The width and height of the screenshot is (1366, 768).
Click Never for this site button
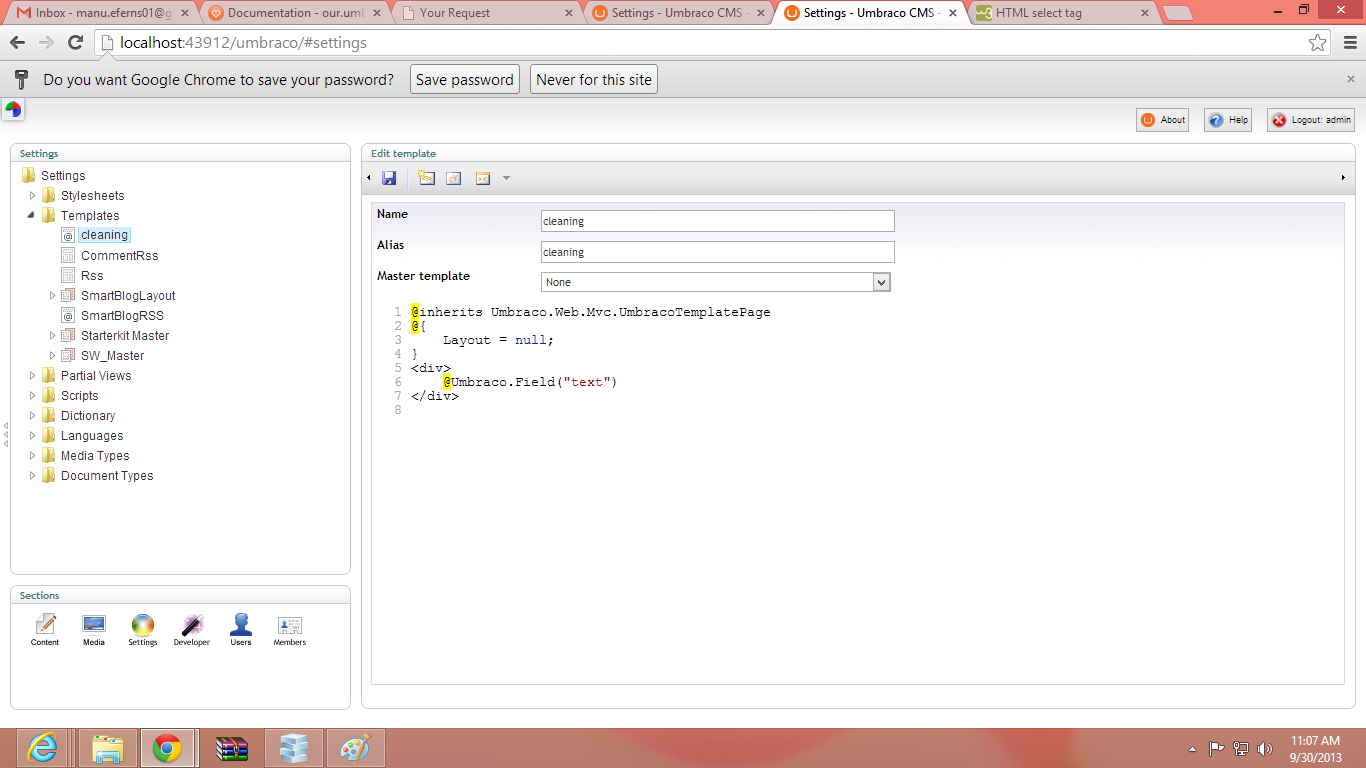[594, 80]
